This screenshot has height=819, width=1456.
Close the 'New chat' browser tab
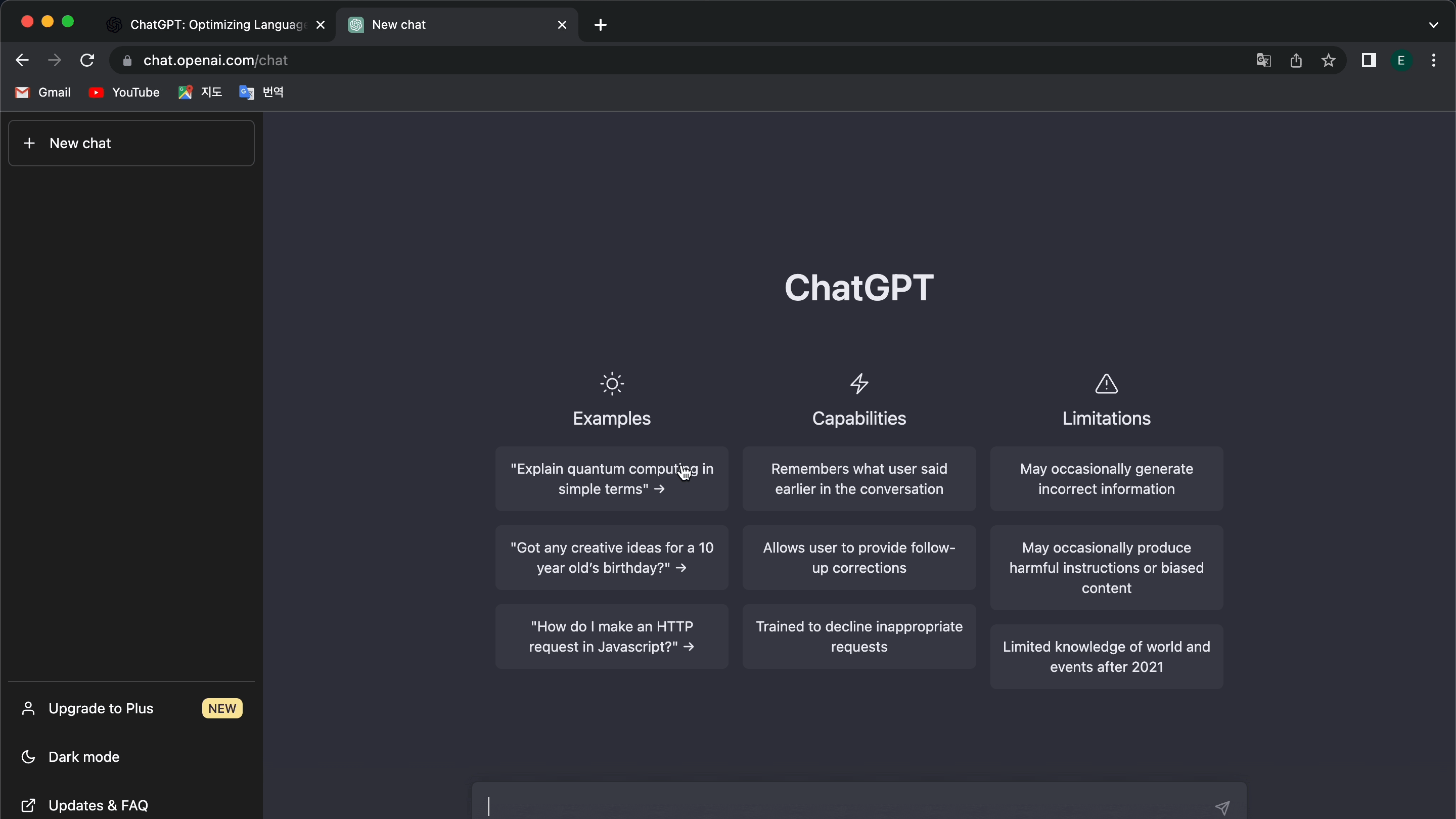(562, 25)
